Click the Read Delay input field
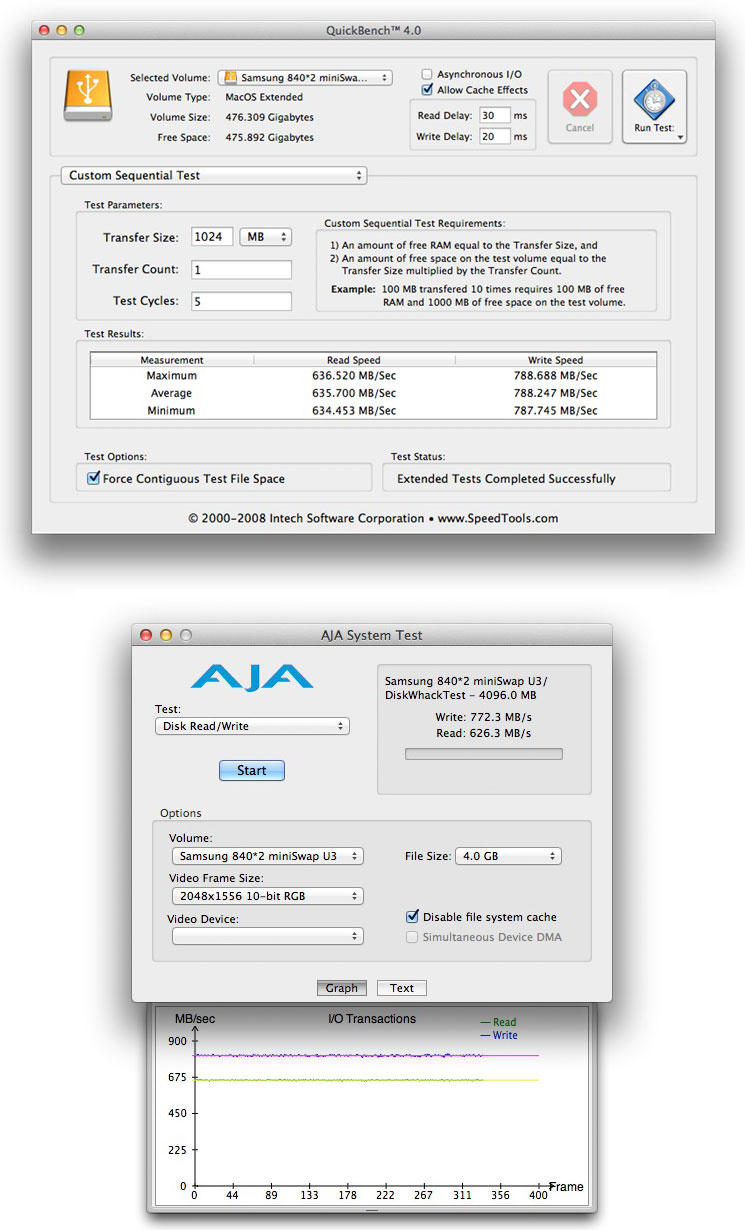745x1230 pixels. [494, 115]
